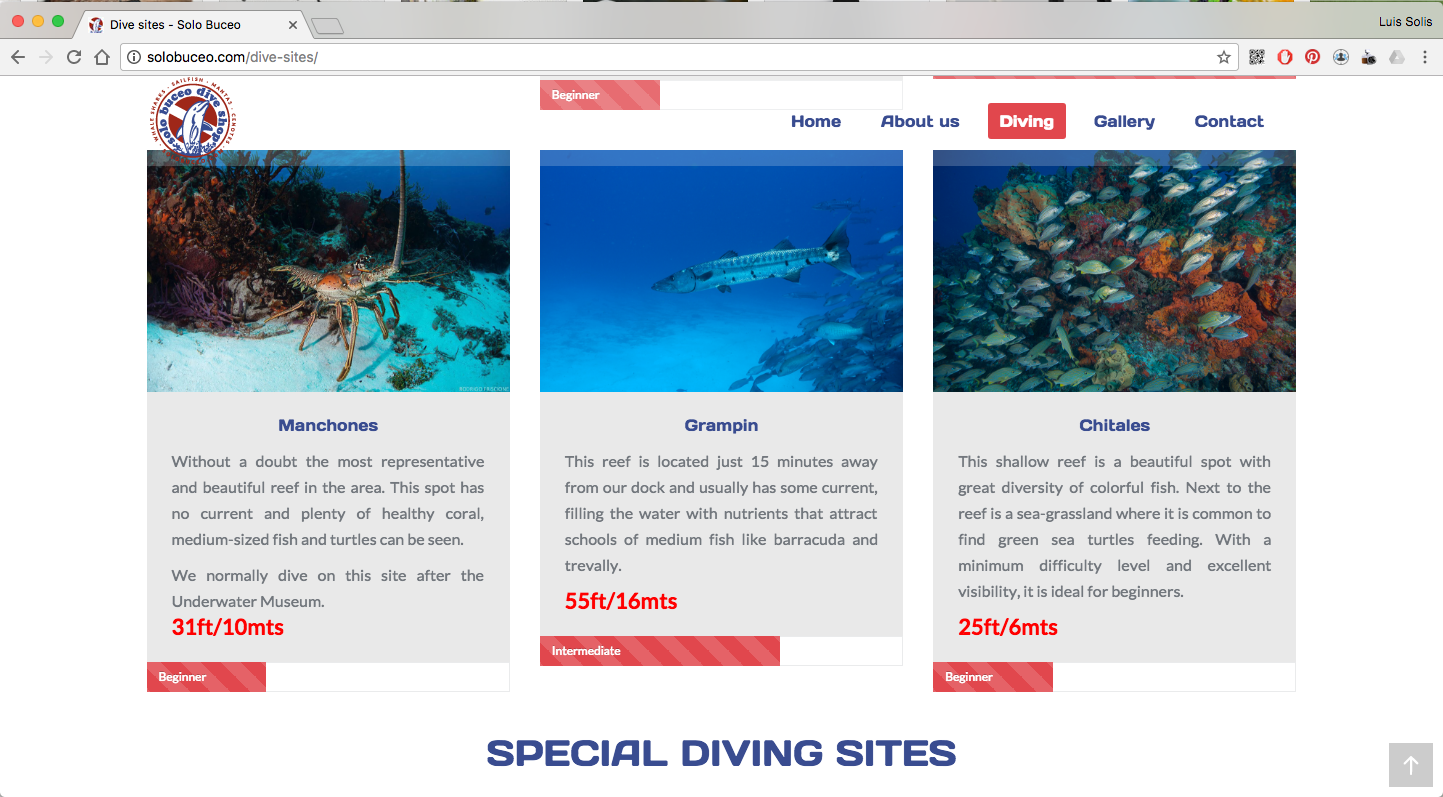Open the AdBlock stop-hand extension
The height and width of the screenshot is (797, 1443).
(x=1285, y=57)
